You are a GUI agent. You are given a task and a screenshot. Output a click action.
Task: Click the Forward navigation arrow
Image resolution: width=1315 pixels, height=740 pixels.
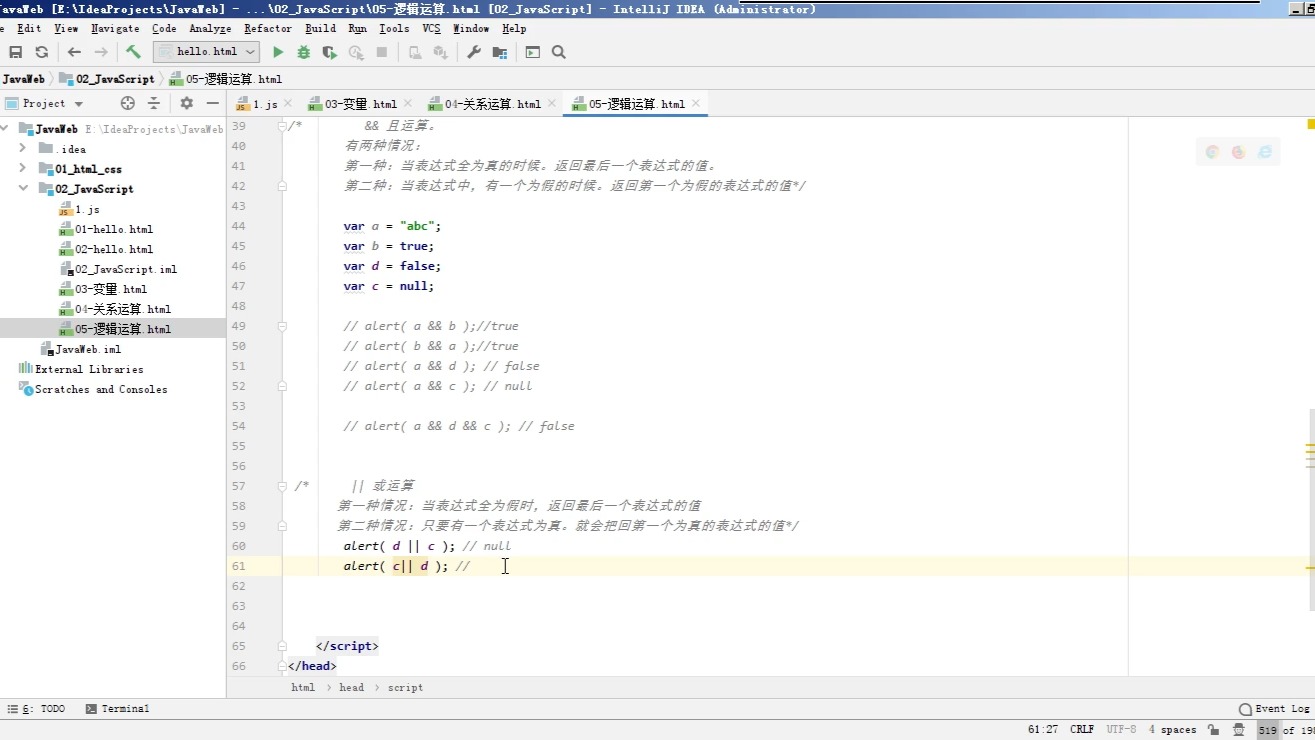point(101,52)
